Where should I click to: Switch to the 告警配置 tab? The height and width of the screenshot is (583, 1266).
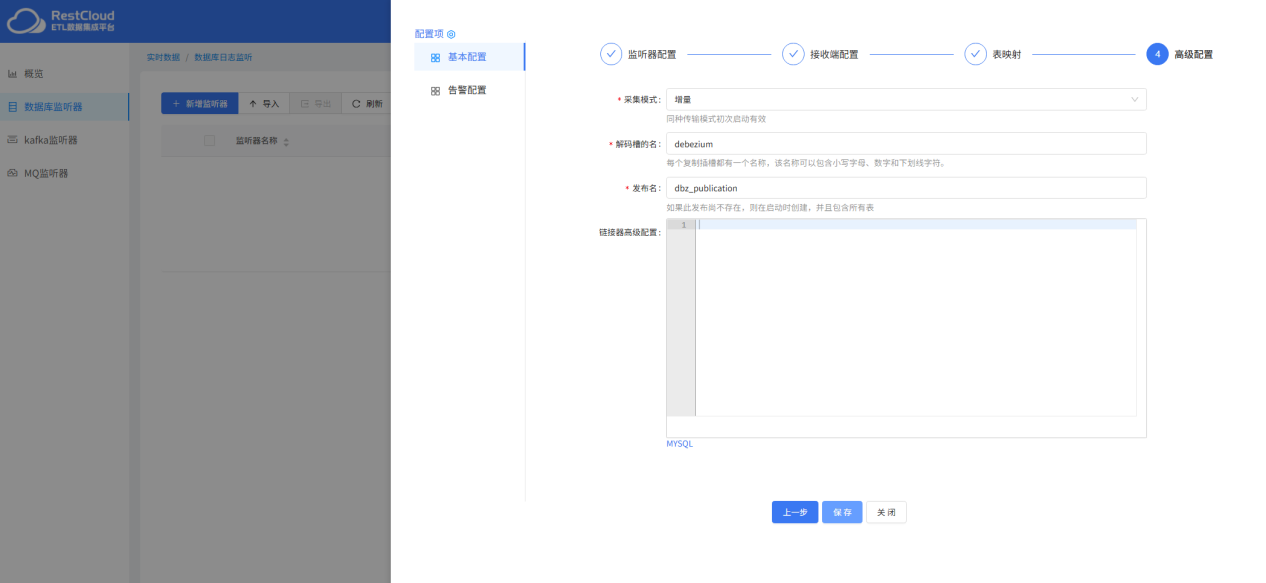point(468,90)
